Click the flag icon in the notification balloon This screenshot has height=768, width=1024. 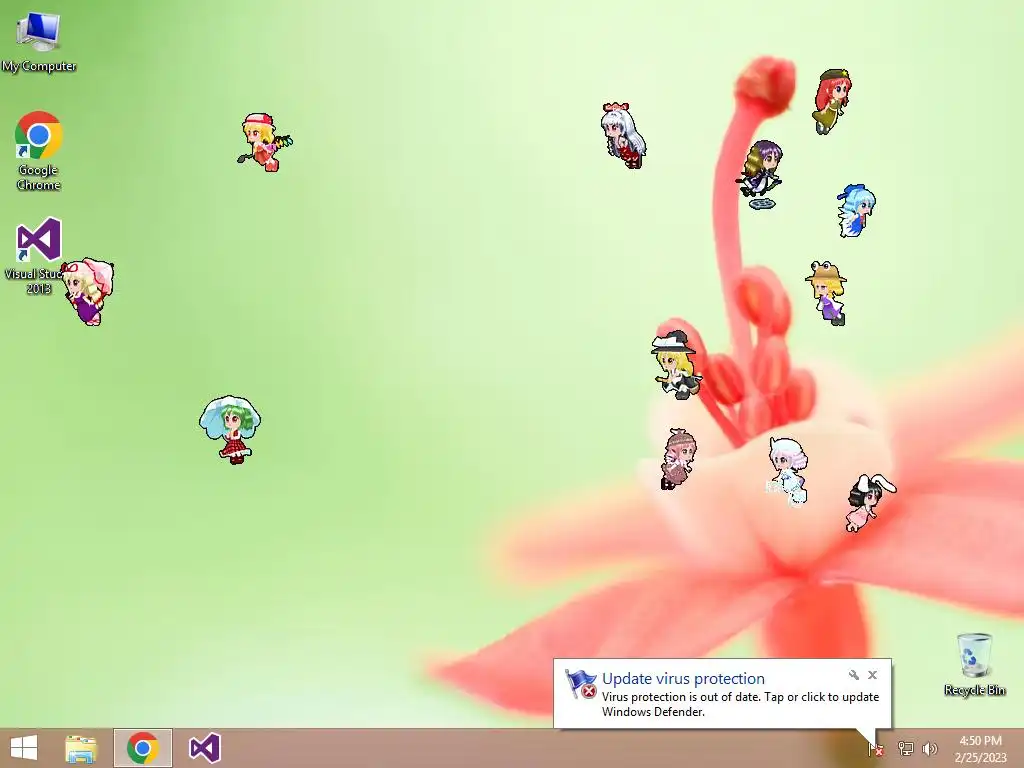pos(580,684)
